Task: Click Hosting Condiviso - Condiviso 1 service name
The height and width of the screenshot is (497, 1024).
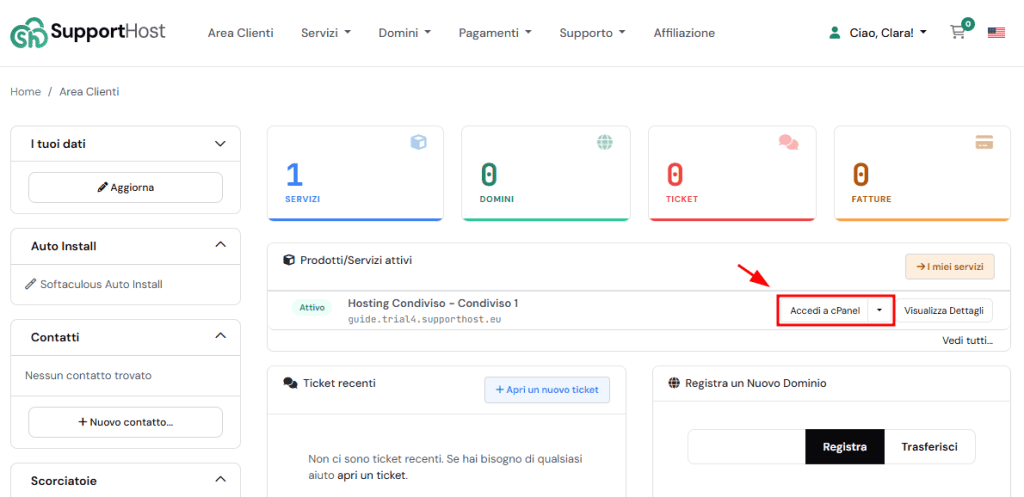Action: (x=433, y=303)
